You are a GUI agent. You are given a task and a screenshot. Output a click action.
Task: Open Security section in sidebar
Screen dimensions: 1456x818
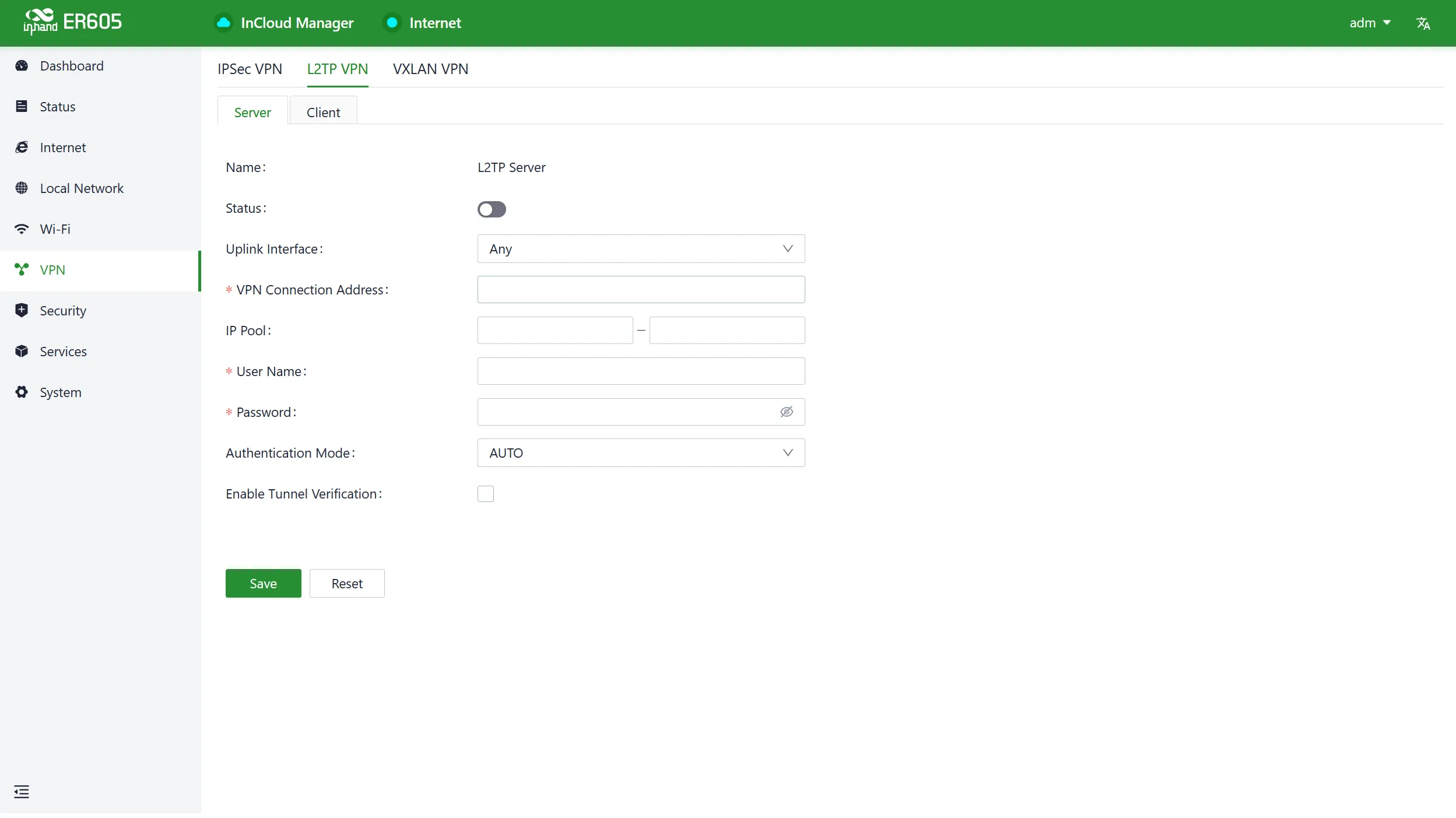(x=100, y=311)
